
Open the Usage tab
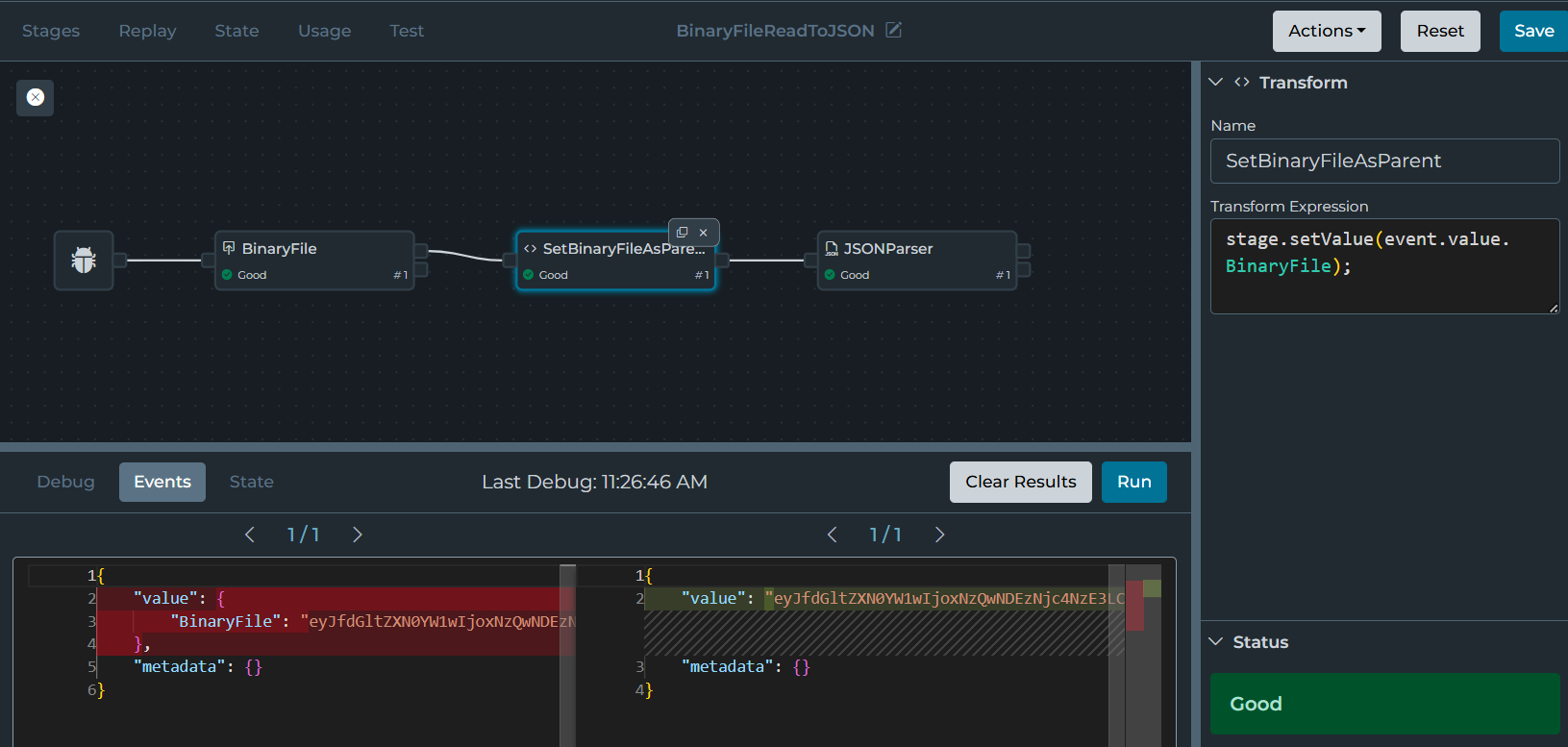(x=324, y=31)
